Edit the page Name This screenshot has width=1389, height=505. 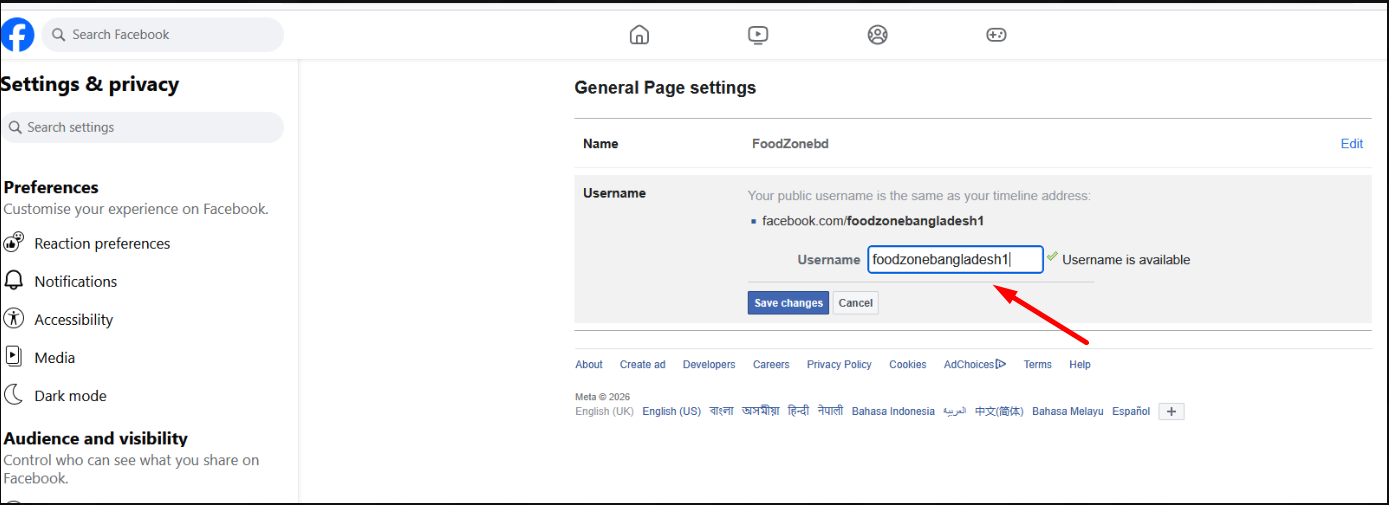point(1352,144)
